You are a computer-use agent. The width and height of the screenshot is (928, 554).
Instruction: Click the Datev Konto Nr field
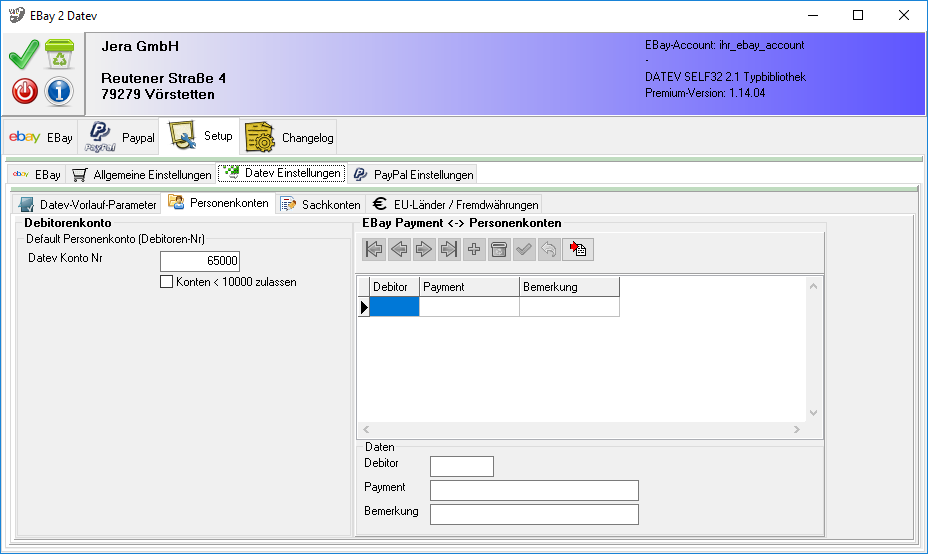coord(200,261)
